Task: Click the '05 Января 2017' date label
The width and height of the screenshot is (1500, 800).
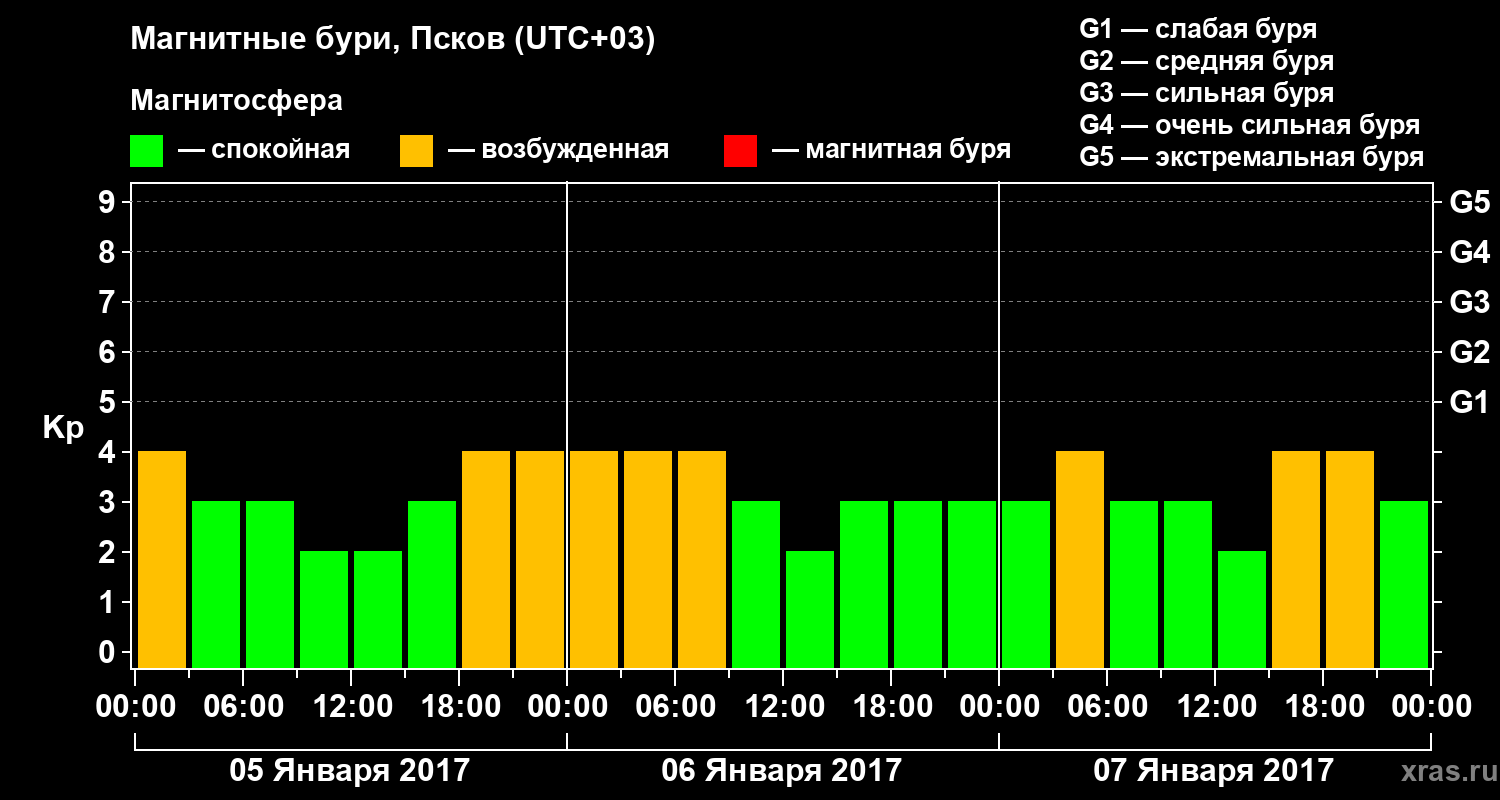Action: coord(350,771)
